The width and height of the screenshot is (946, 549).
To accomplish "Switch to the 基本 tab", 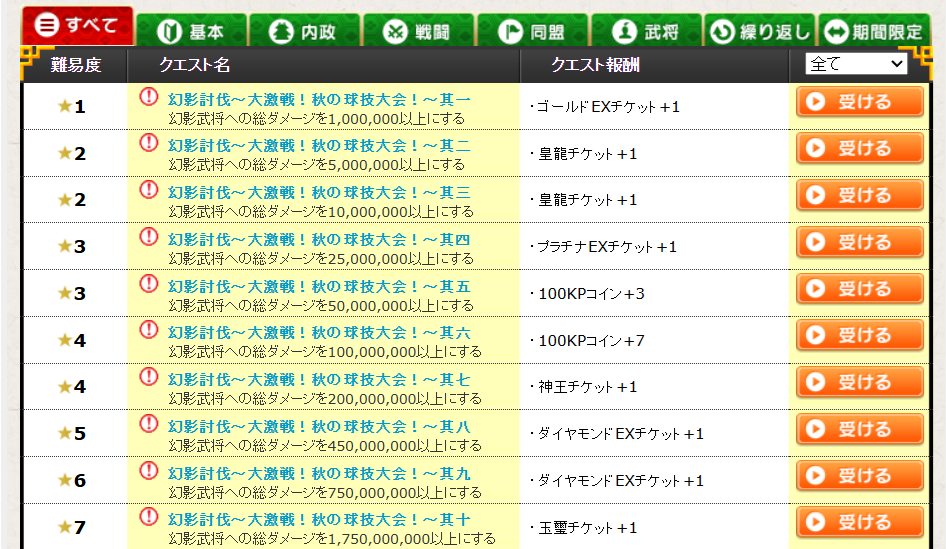I will (x=191, y=31).
